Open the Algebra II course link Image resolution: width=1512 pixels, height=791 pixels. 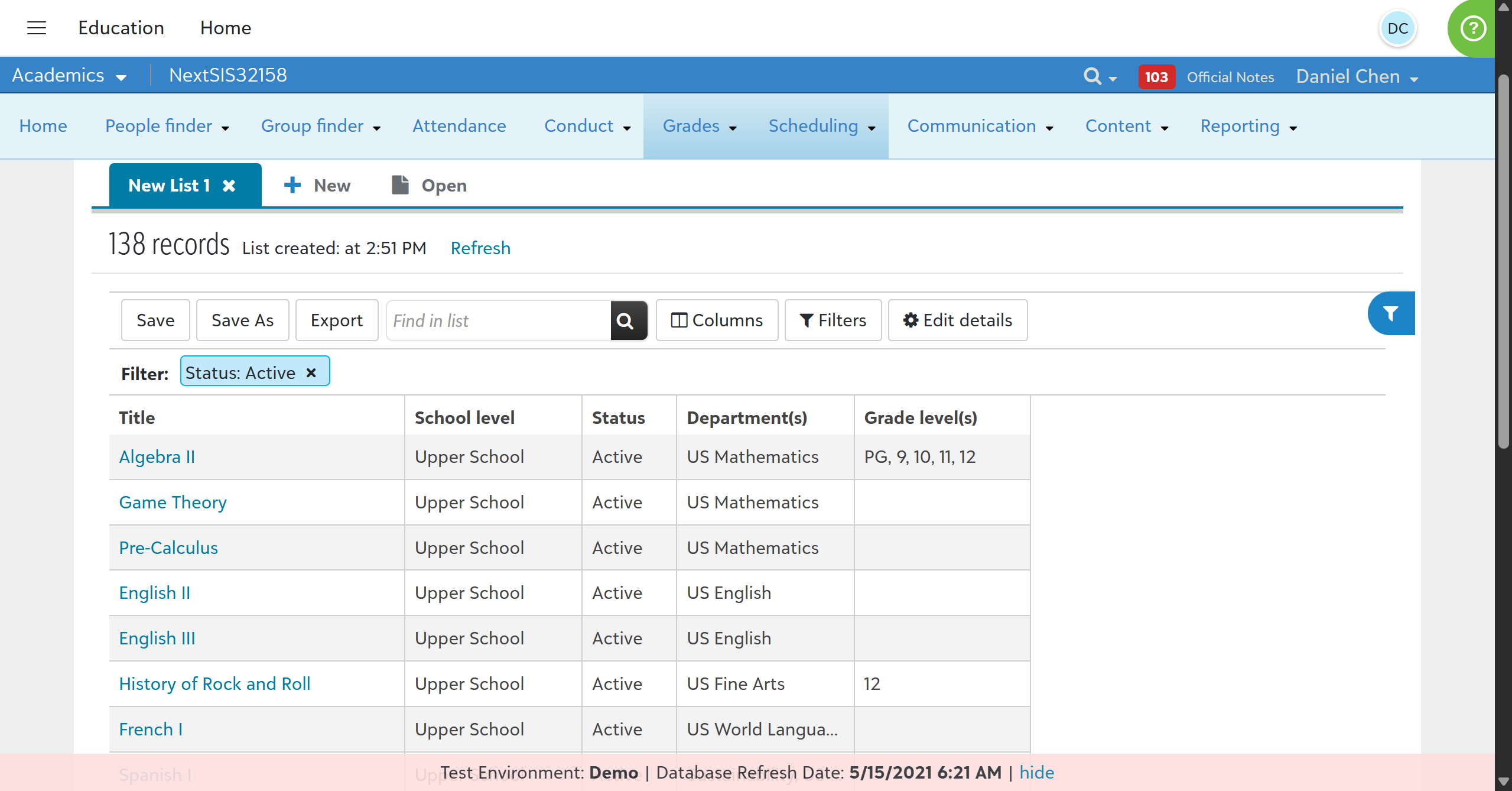(x=157, y=457)
